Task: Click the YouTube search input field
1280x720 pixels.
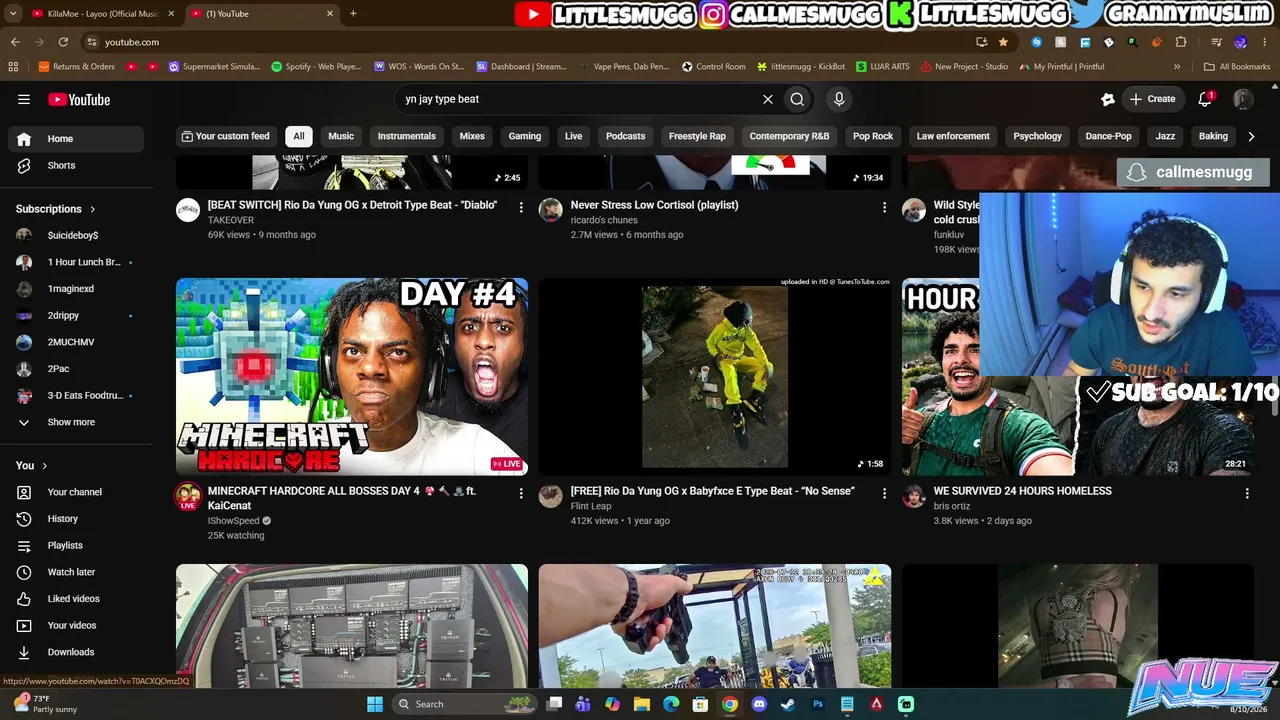Action: click(x=575, y=99)
